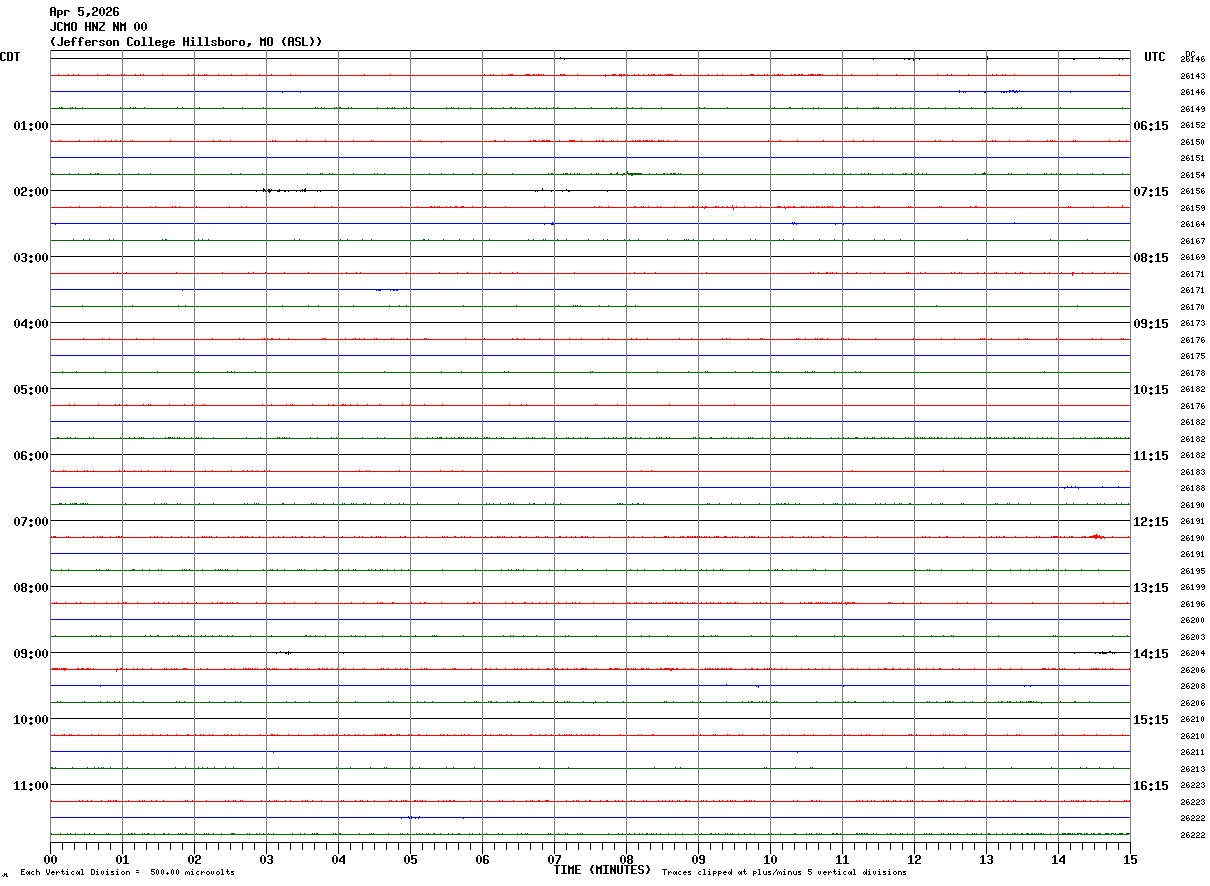Click the 11:15 UTC time label
This screenshot has height=886, width=1210.
1151,455
